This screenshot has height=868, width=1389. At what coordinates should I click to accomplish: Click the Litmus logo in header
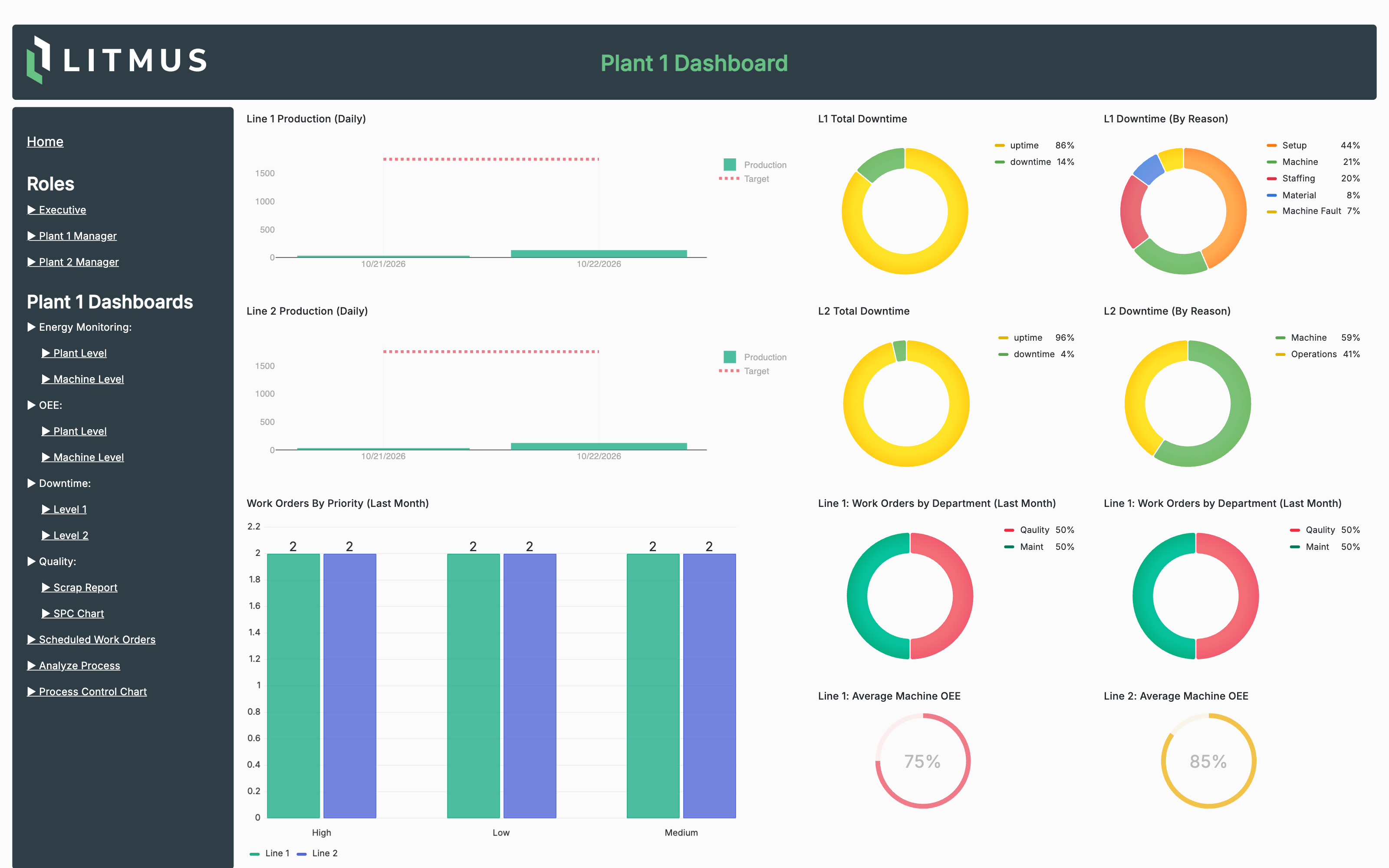(116, 60)
